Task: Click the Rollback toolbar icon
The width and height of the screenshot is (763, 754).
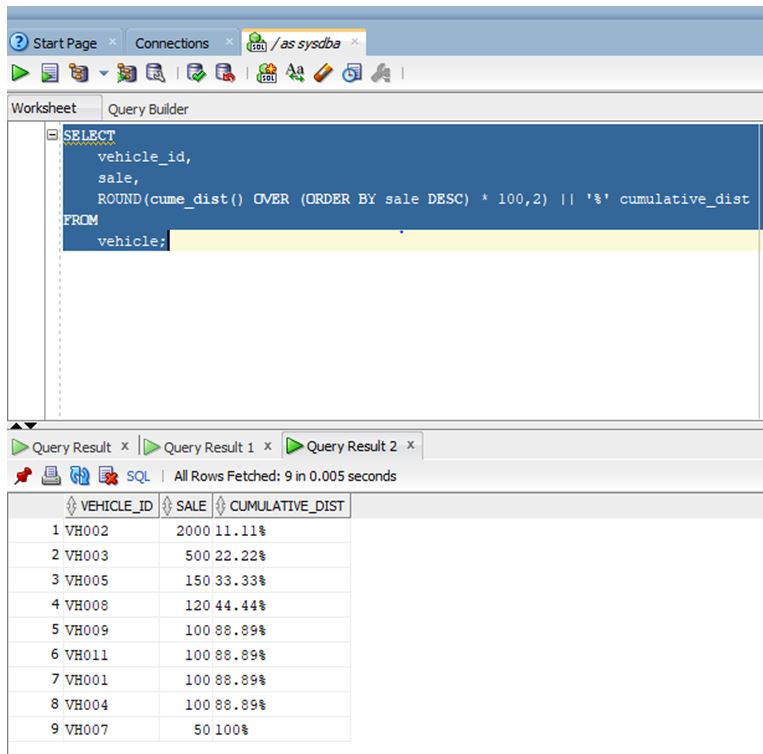Action: (225, 73)
